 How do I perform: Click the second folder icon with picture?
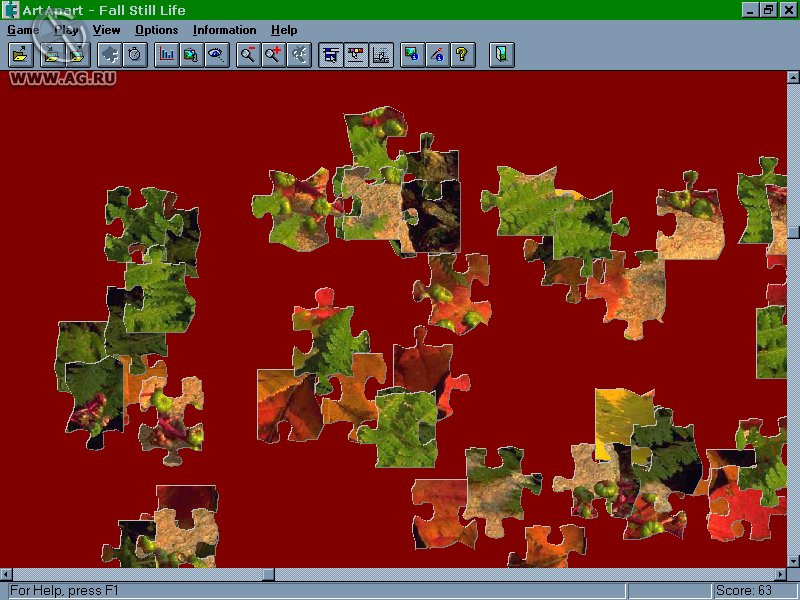[x=53, y=55]
